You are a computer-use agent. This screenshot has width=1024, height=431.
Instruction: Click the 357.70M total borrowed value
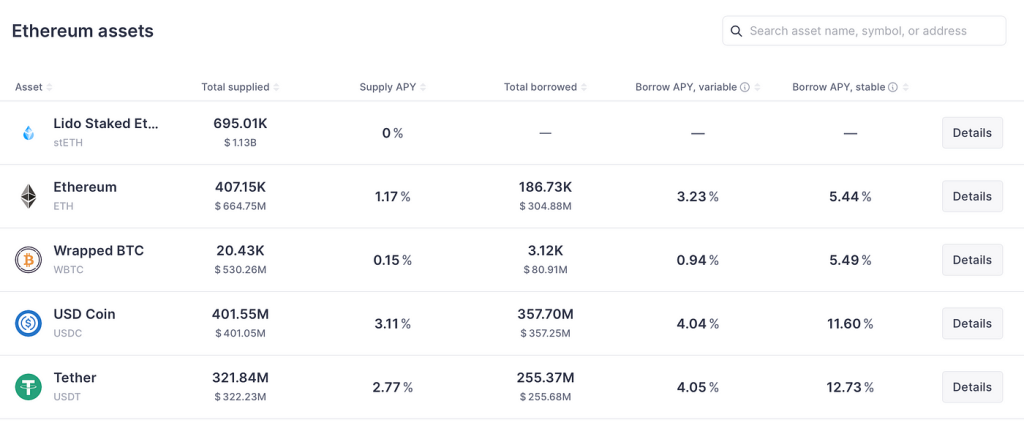pos(545,313)
